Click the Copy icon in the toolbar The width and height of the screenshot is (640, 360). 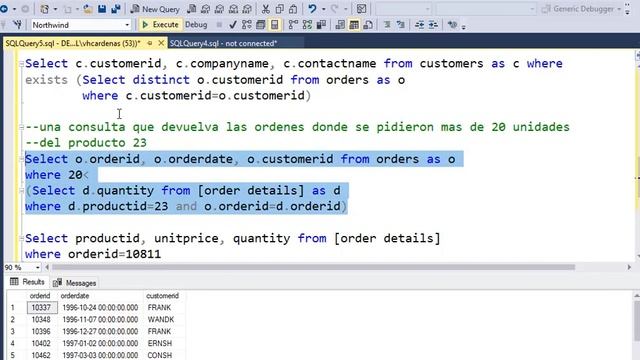coord(280,9)
